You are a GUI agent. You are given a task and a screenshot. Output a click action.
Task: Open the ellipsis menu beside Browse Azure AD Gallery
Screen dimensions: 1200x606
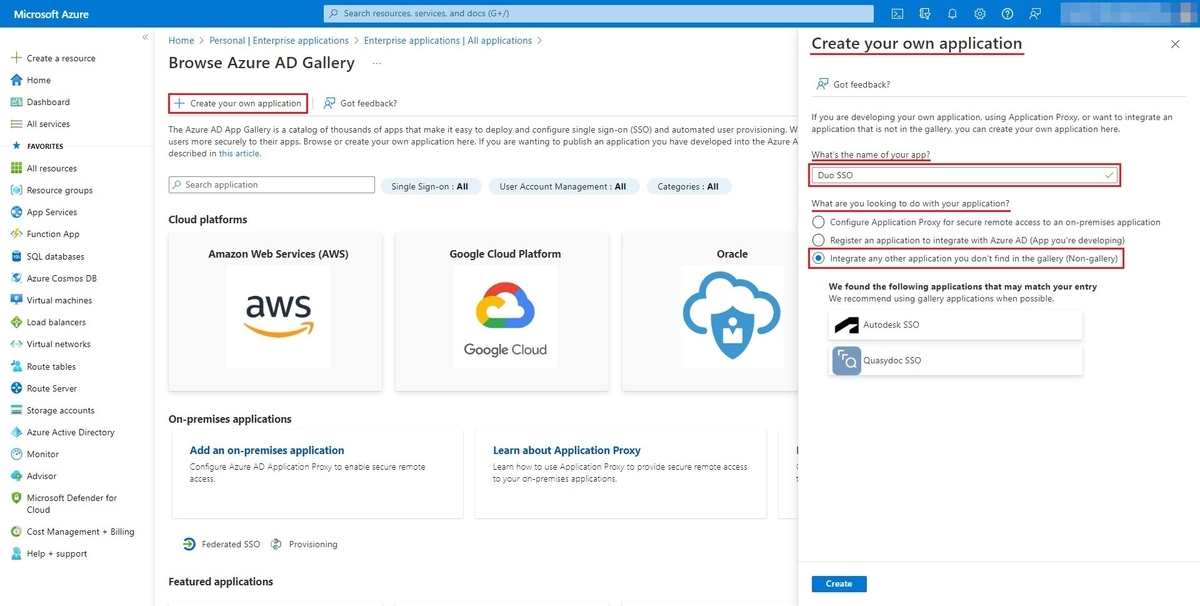tap(377, 63)
